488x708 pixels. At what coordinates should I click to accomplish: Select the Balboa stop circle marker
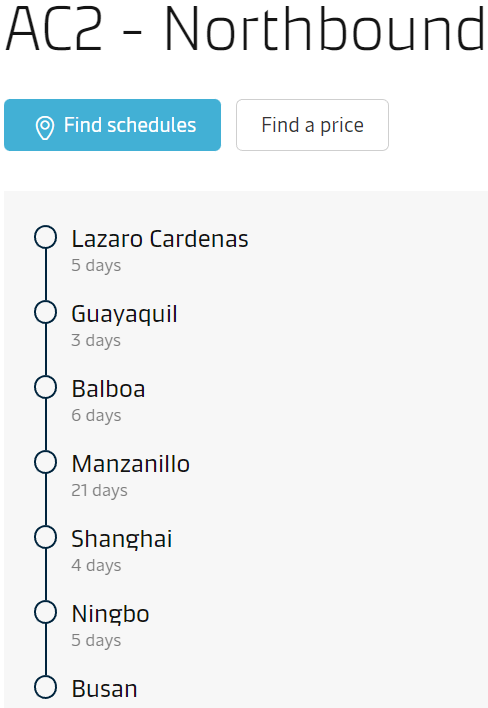click(x=46, y=387)
